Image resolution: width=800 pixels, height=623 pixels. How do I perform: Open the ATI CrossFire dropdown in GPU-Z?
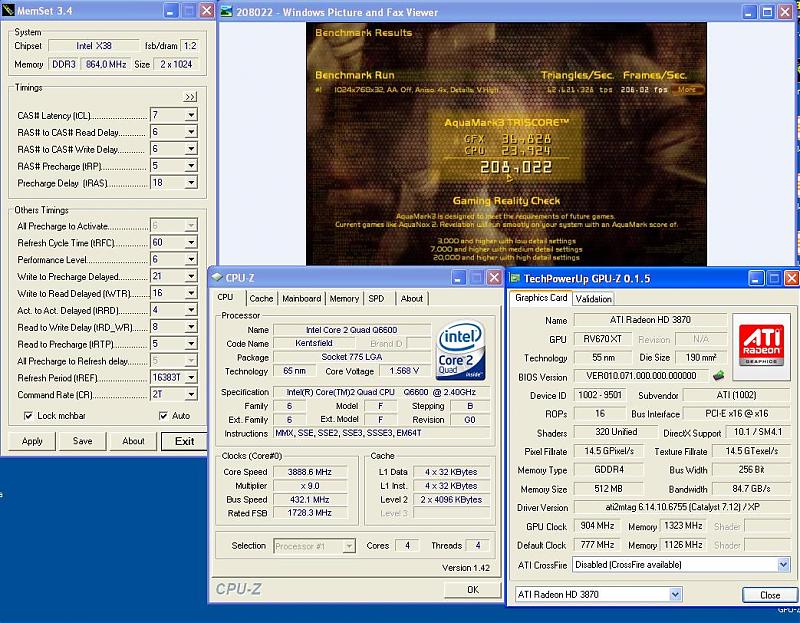(783, 565)
